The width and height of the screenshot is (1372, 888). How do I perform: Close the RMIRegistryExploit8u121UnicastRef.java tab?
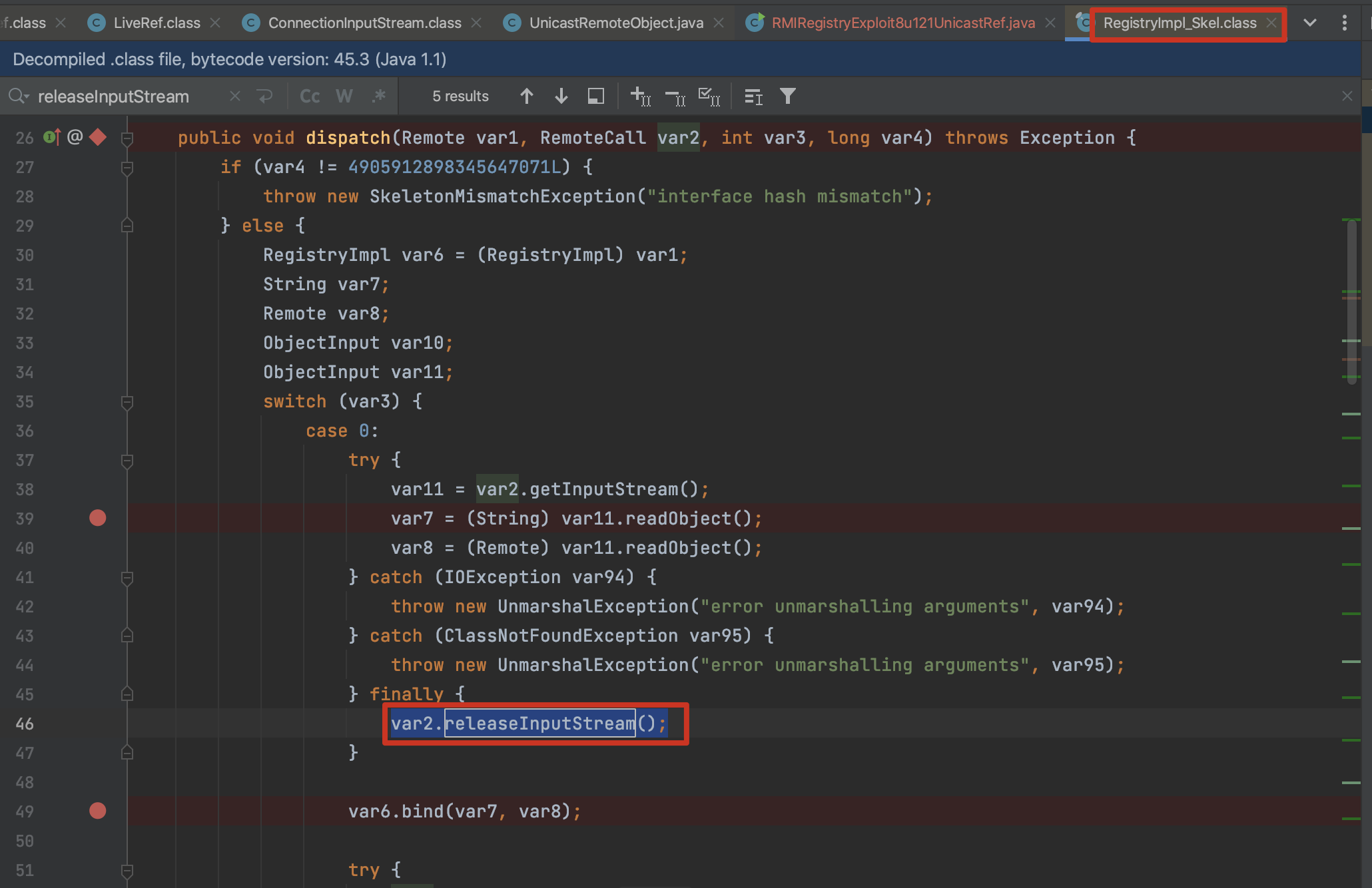[1050, 23]
